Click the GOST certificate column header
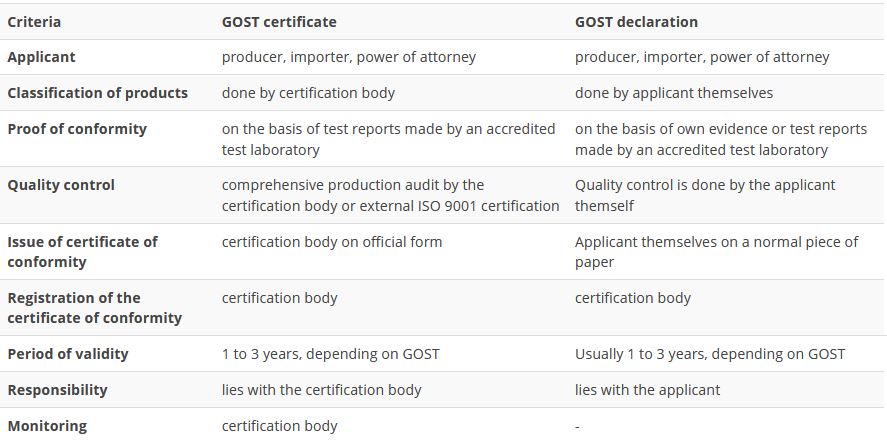Viewport: 887px width, 447px height. pyautogui.click(x=279, y=22)
